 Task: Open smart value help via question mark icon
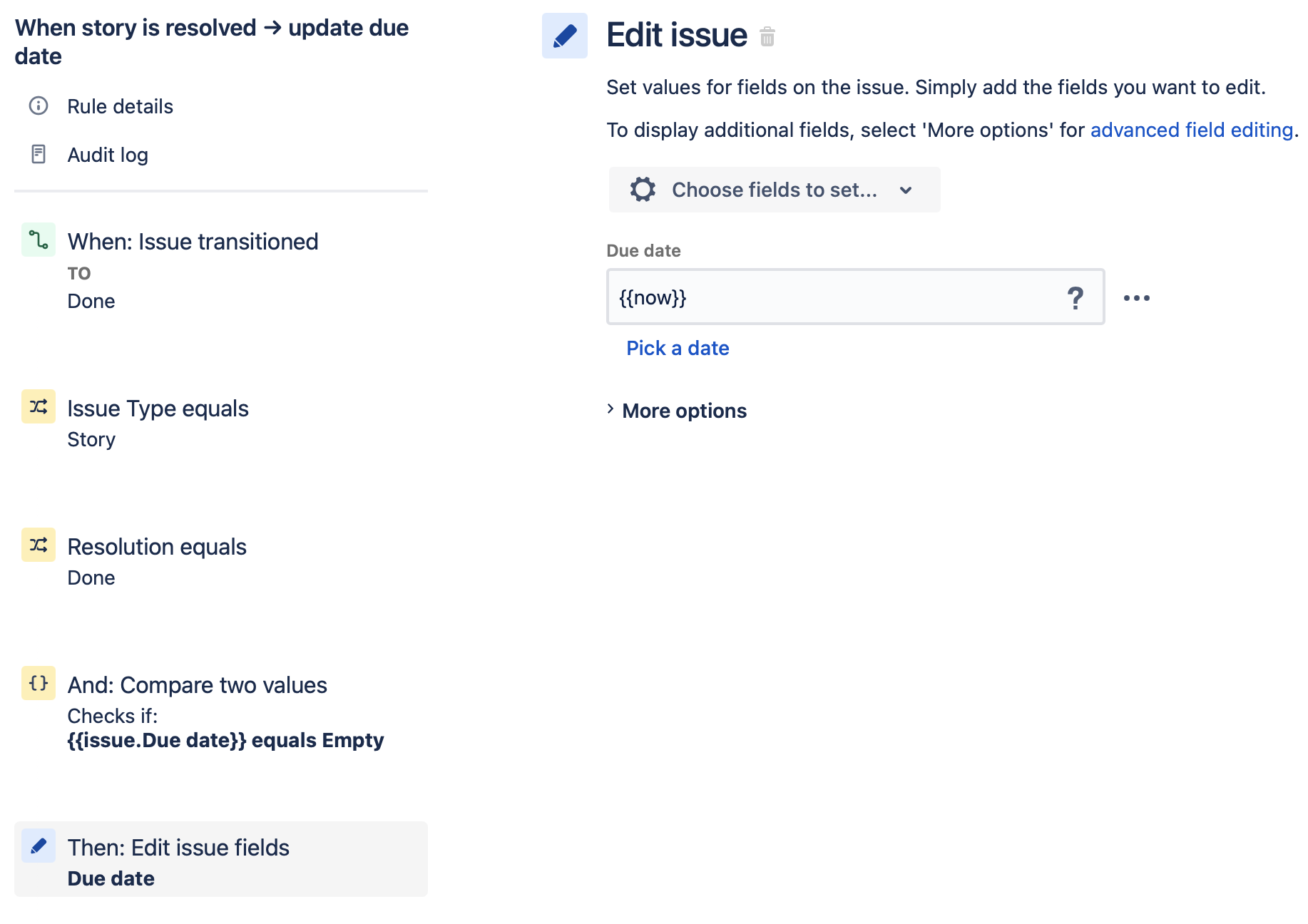[x=1075, y=297]
